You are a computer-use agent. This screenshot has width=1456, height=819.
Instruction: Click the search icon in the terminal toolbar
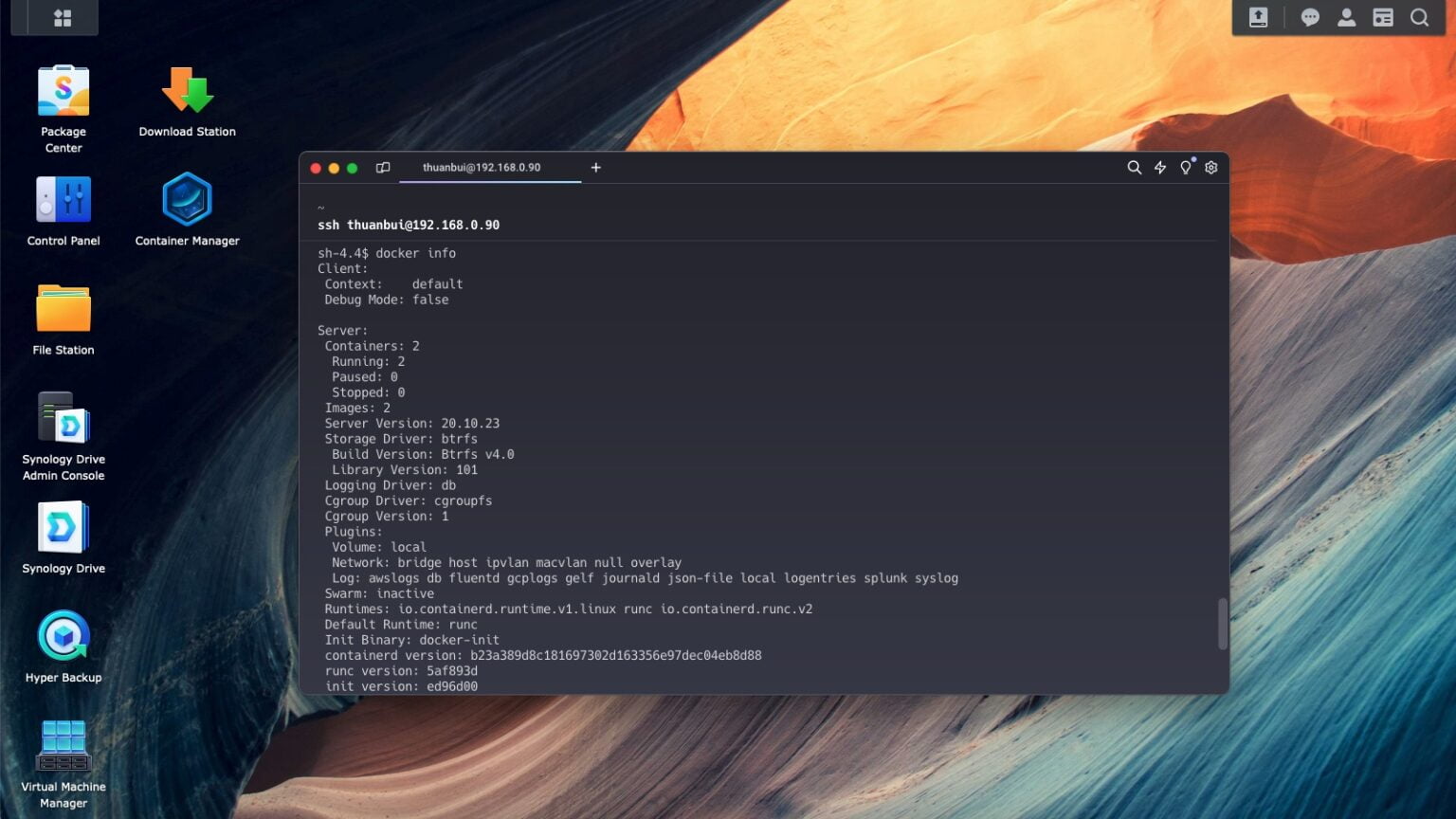(1134, 167)
